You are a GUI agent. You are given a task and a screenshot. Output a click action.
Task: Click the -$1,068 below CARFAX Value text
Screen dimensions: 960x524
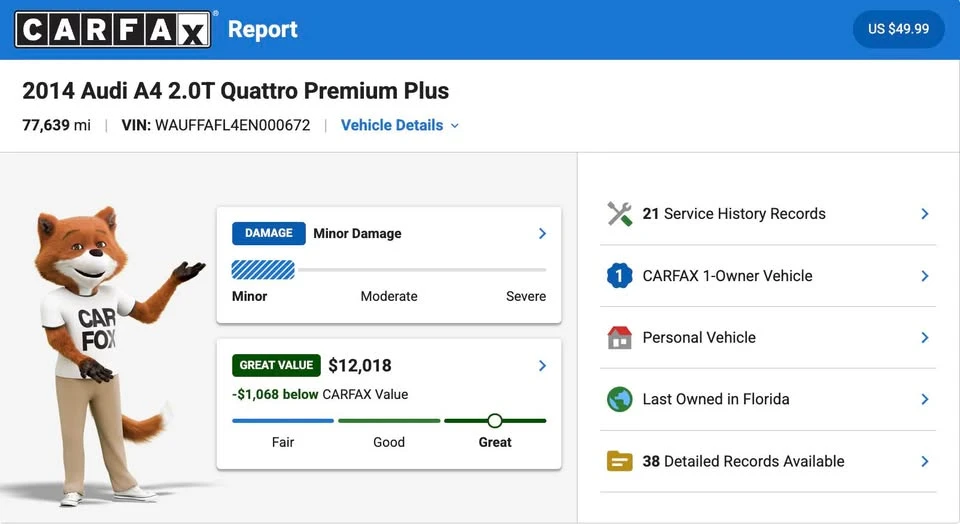[320, 394]
